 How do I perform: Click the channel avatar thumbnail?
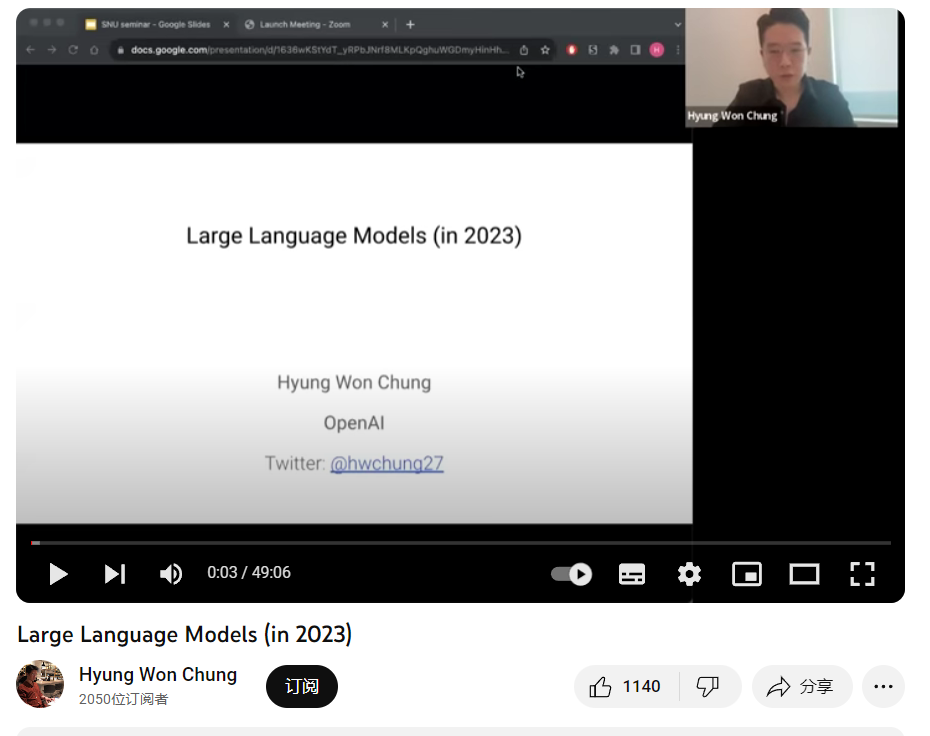39,684
